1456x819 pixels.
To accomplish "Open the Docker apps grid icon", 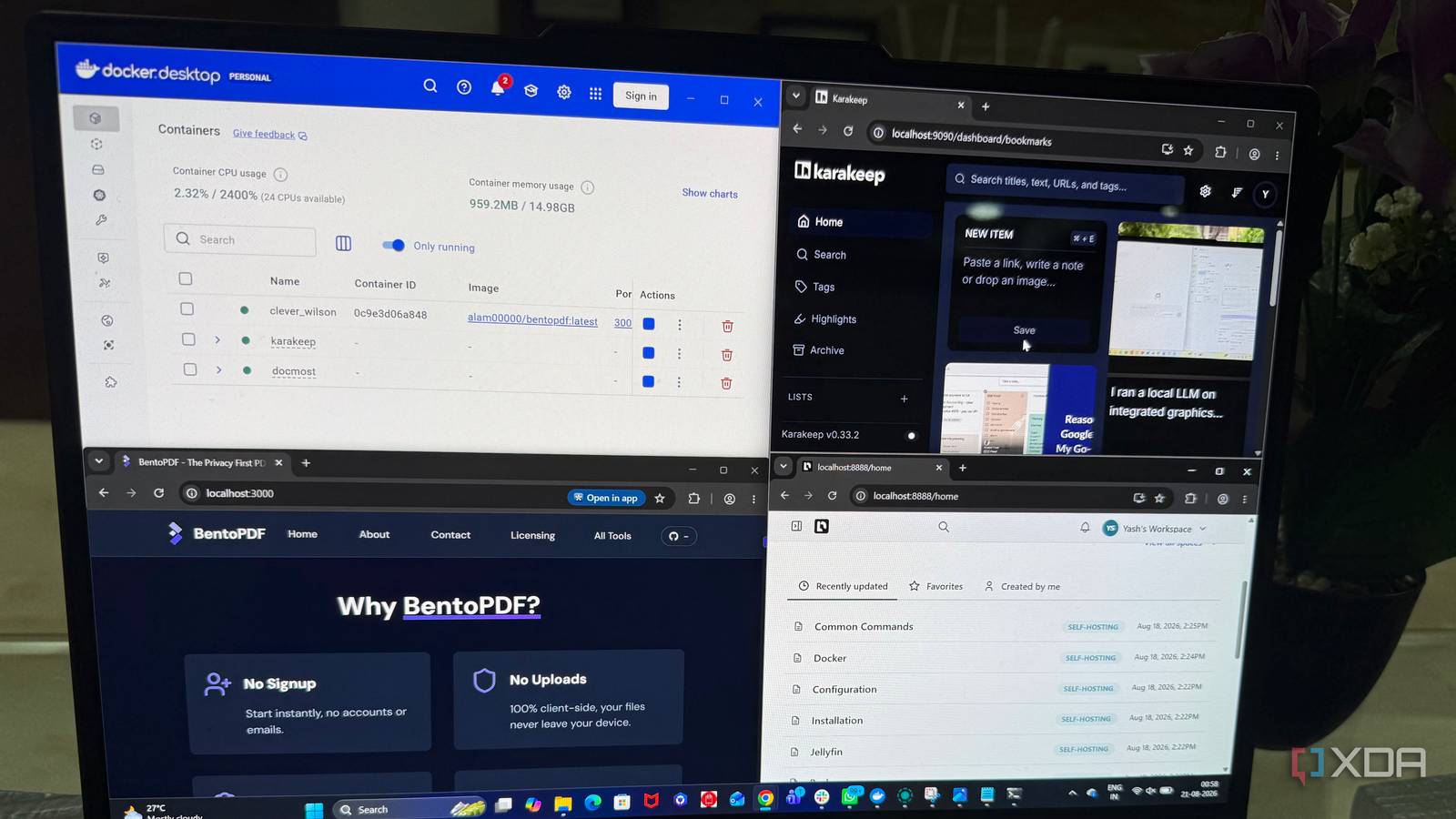I will click(595, 93).
